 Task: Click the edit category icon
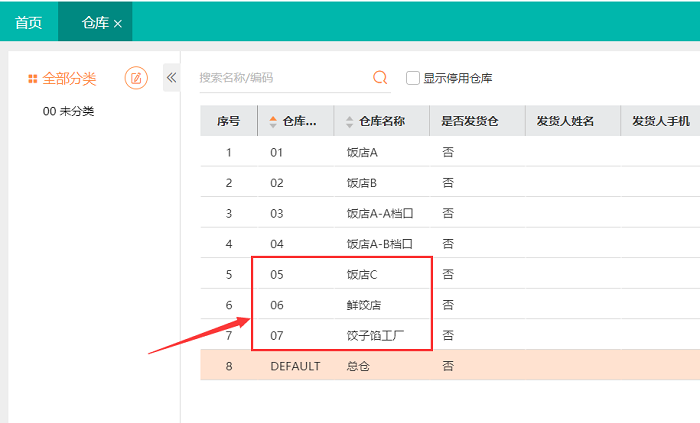(x=135, y=78)
